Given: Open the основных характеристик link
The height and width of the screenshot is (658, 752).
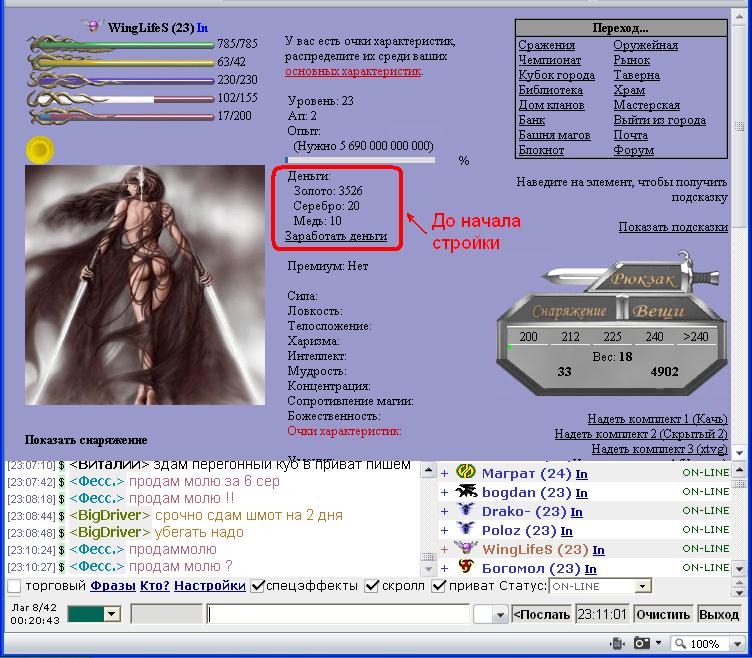Looking at the screenshot, I should click(x=353, y=71).
